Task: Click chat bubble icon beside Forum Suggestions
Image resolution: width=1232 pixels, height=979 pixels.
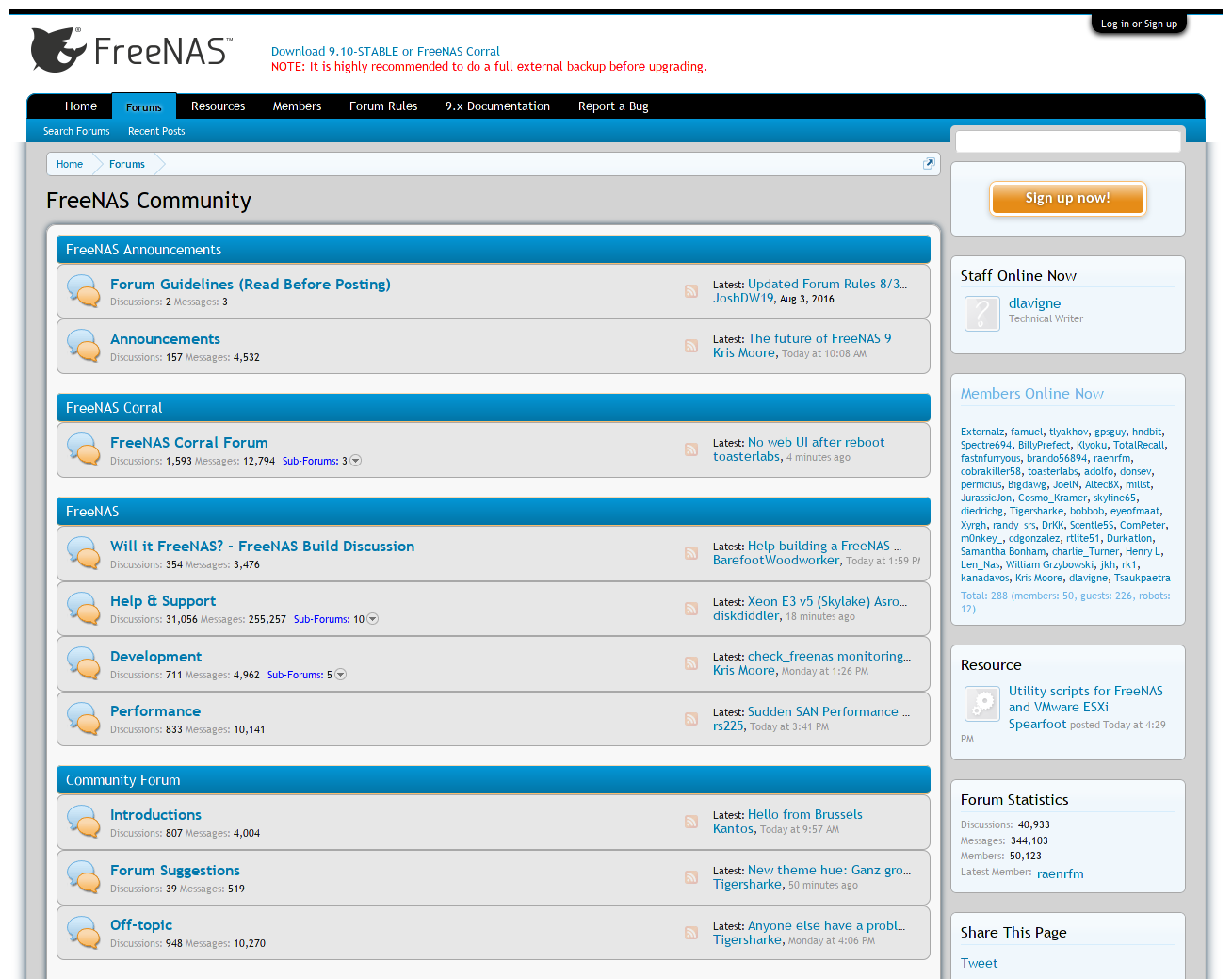Action: 84,877
